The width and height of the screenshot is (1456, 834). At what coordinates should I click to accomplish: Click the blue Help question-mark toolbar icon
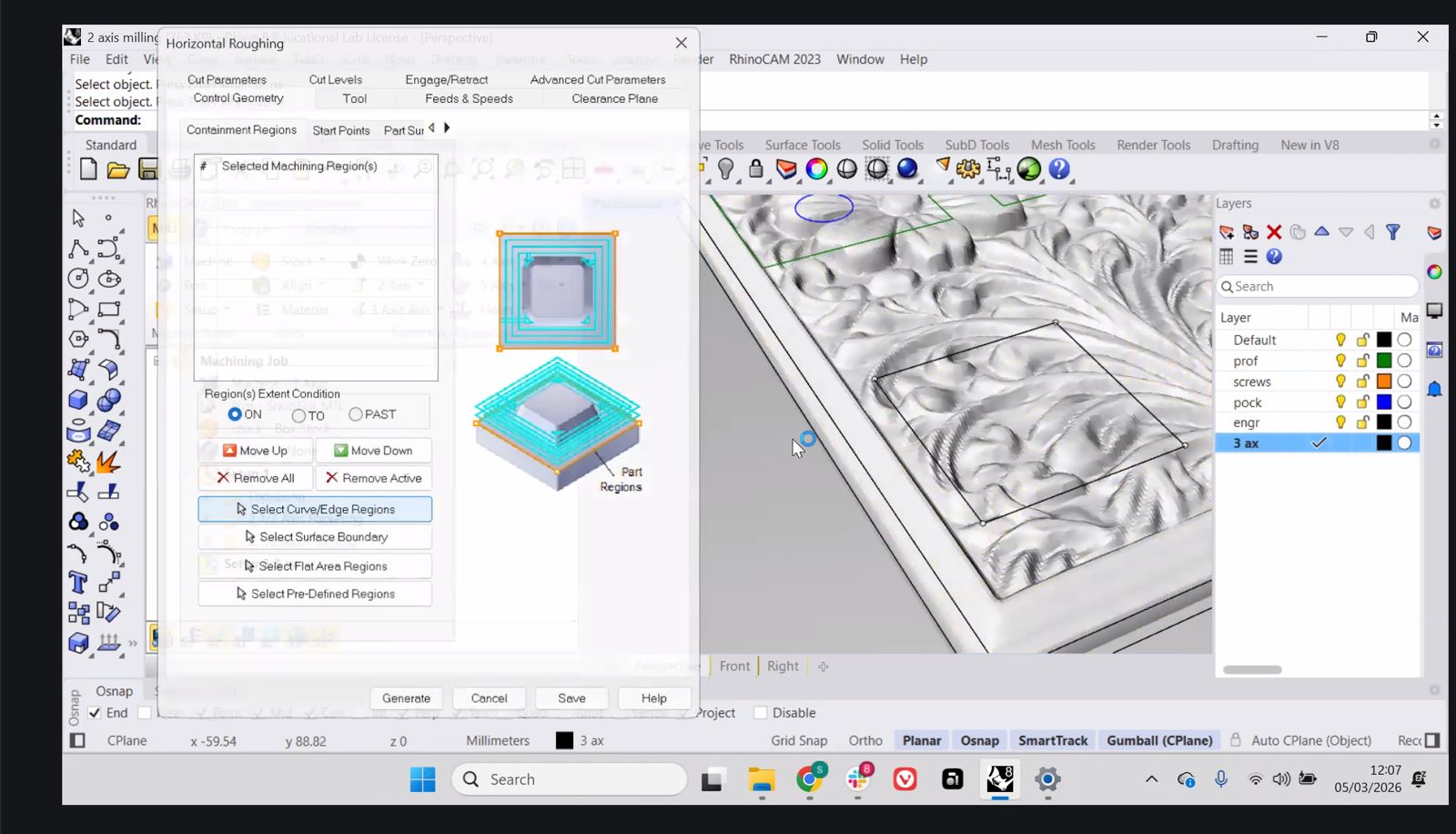tap(1059, 169)
